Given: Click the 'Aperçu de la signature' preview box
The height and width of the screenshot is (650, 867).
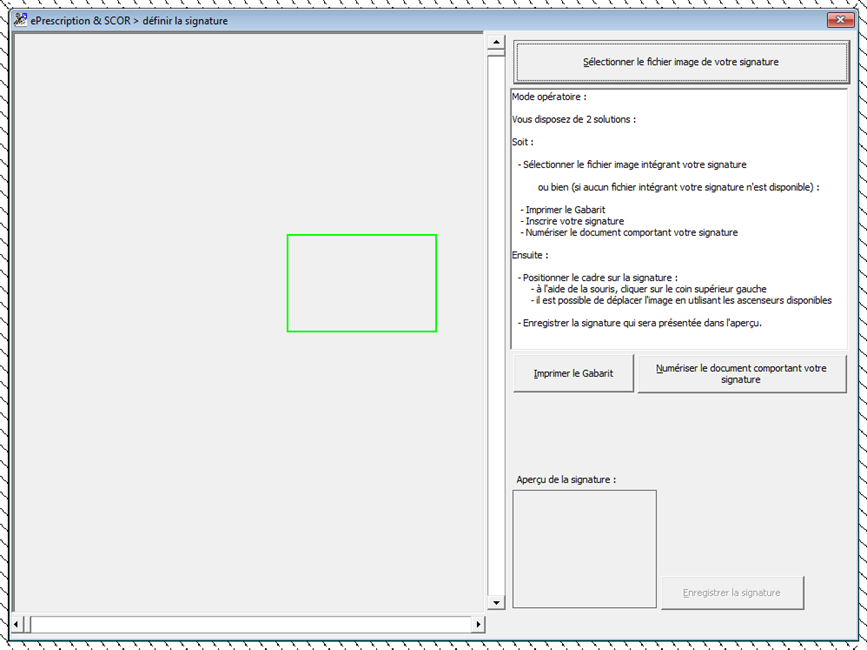Looking at the screenshot, I should coord(584,549).
